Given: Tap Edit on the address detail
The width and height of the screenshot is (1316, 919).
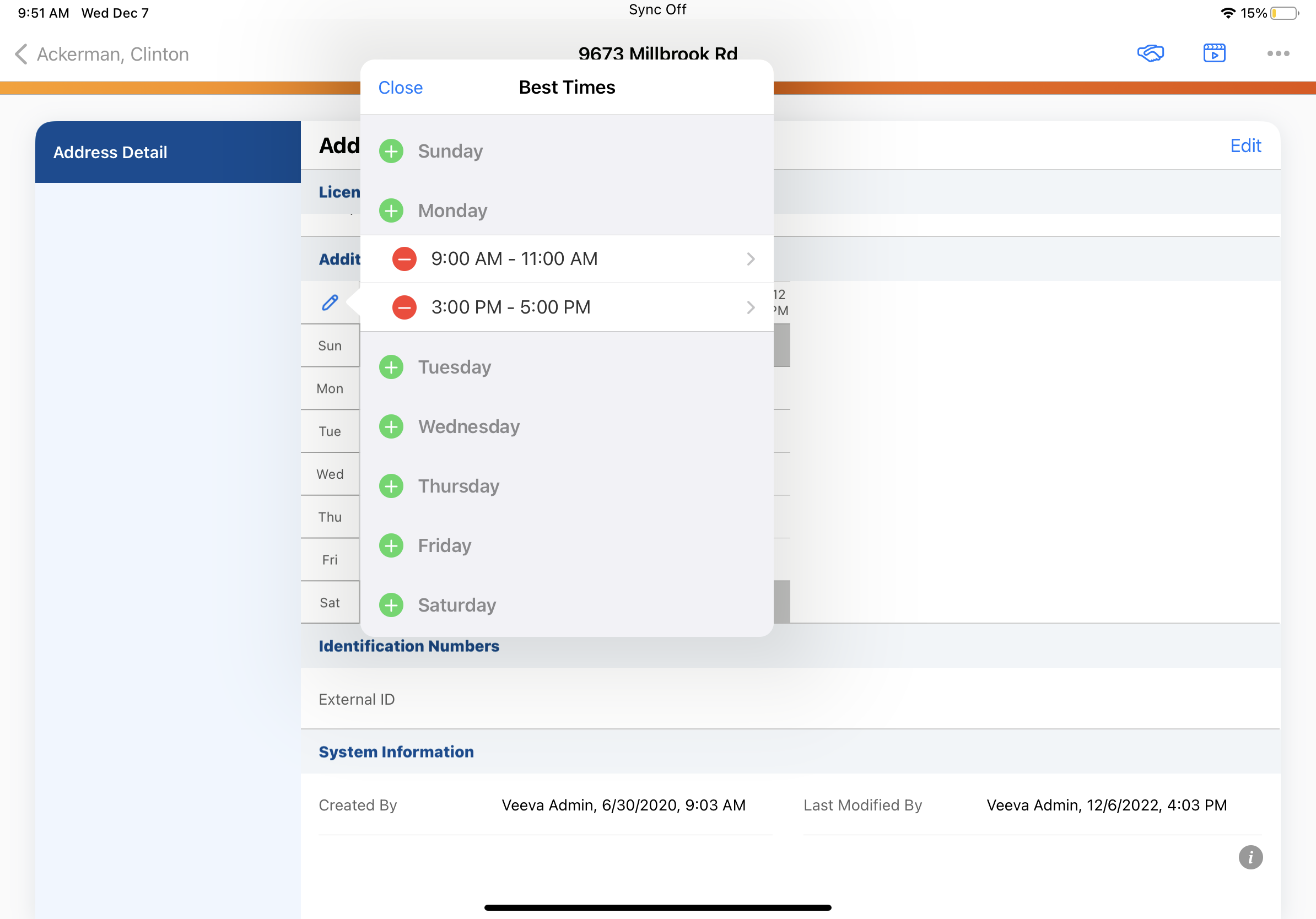Looking at the screenshot, I should pos(1245,145).
